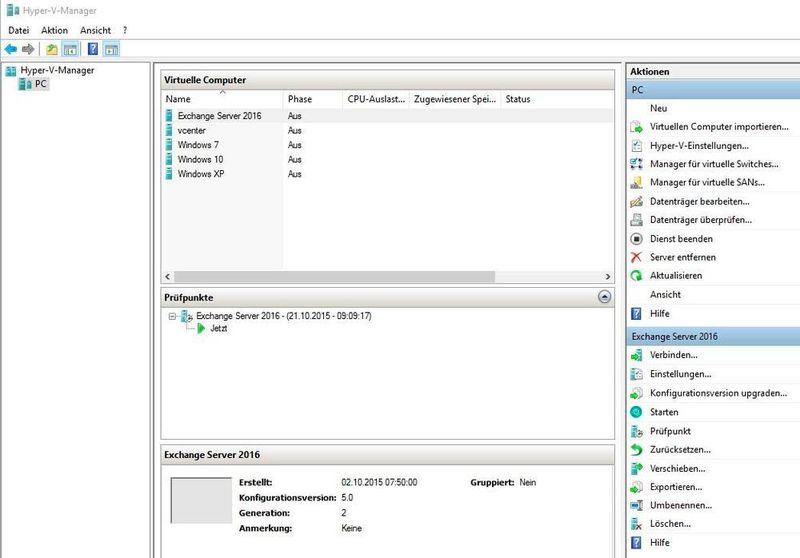Click the Umbenennen icon
The width and height of the screenshot is (800, 558).
[636, 505]
